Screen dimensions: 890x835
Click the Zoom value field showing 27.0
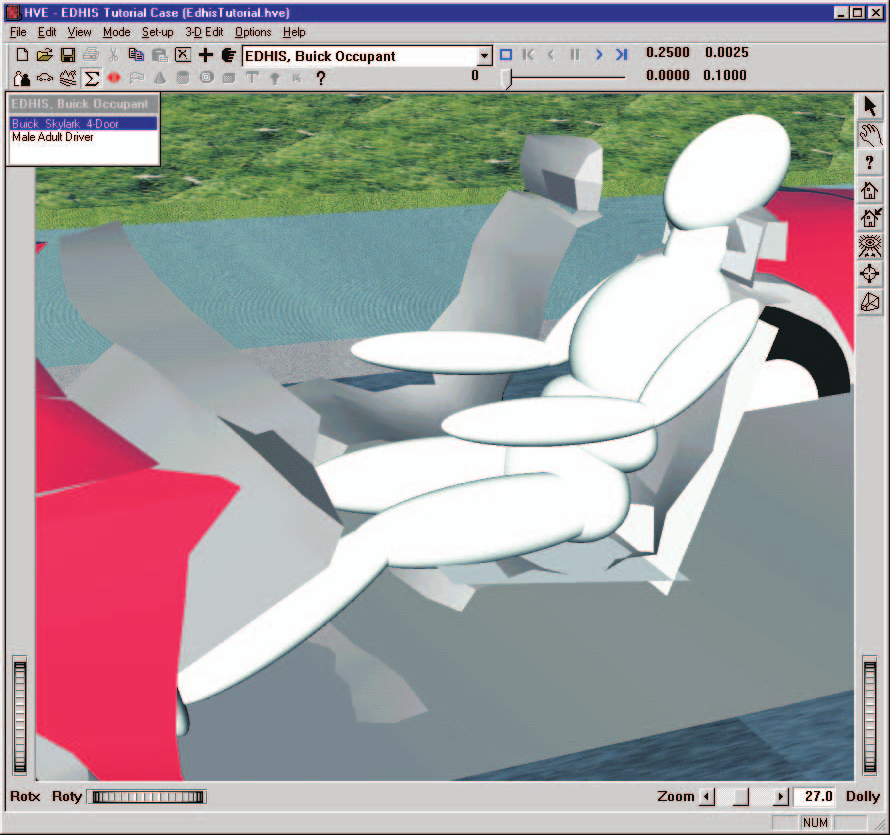[x=815, y=796]
